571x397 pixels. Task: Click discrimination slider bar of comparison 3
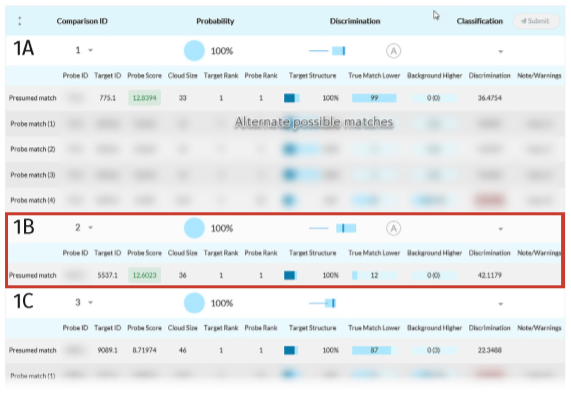[x=322, y=303]
